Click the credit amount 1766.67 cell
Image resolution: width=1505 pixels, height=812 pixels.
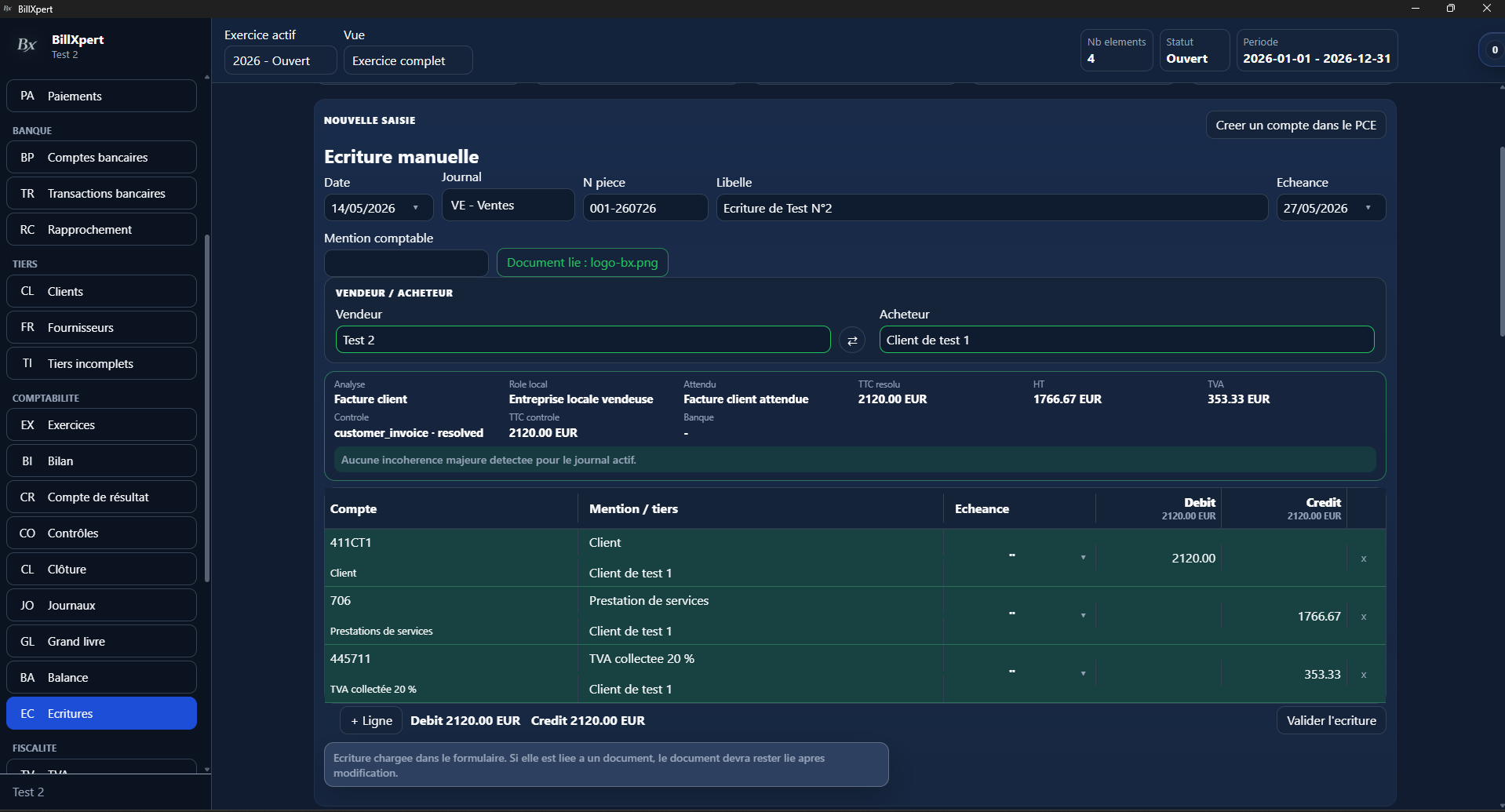(x=1285, y=616)
